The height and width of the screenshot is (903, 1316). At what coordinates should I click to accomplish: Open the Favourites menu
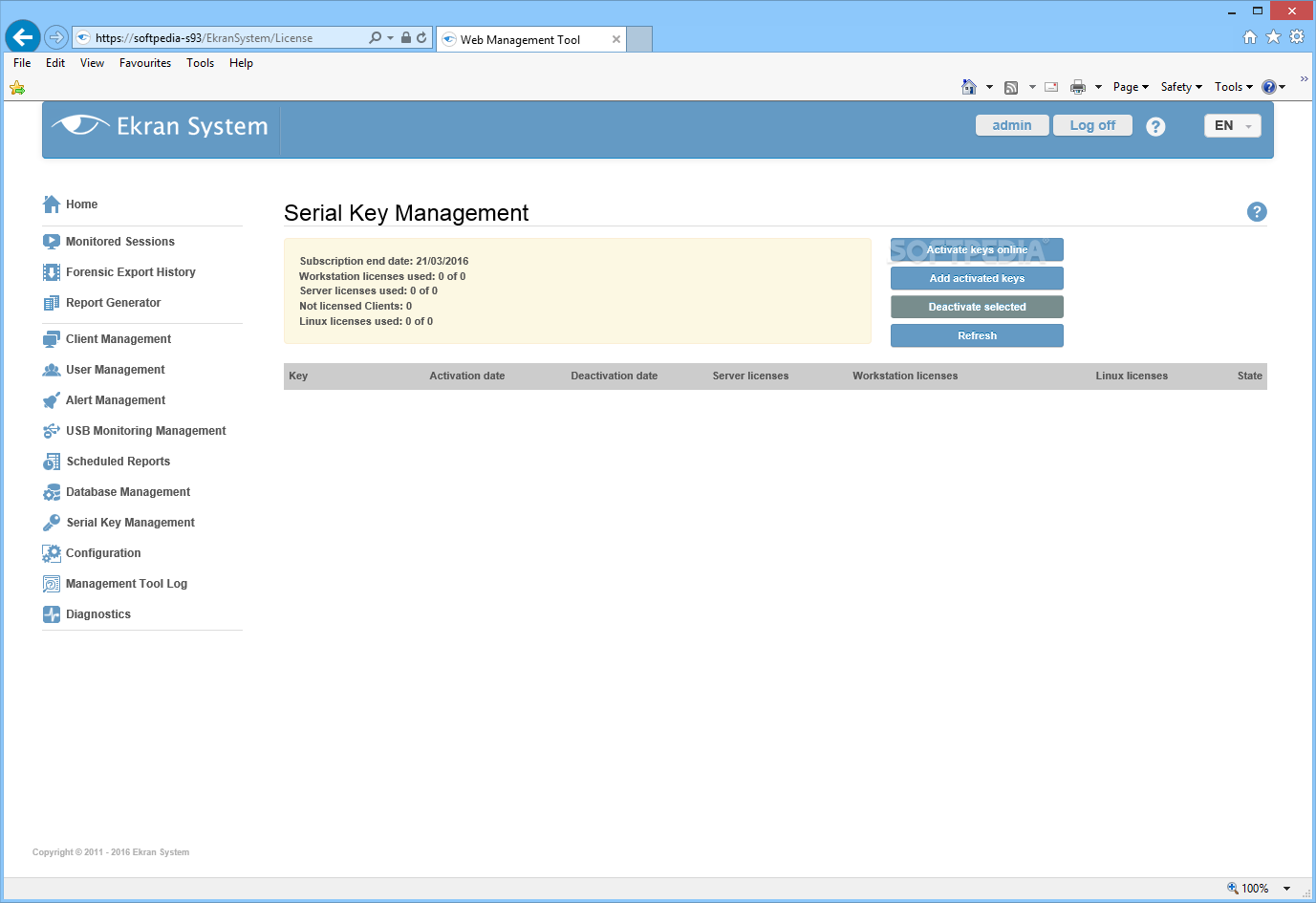(145, 63)
